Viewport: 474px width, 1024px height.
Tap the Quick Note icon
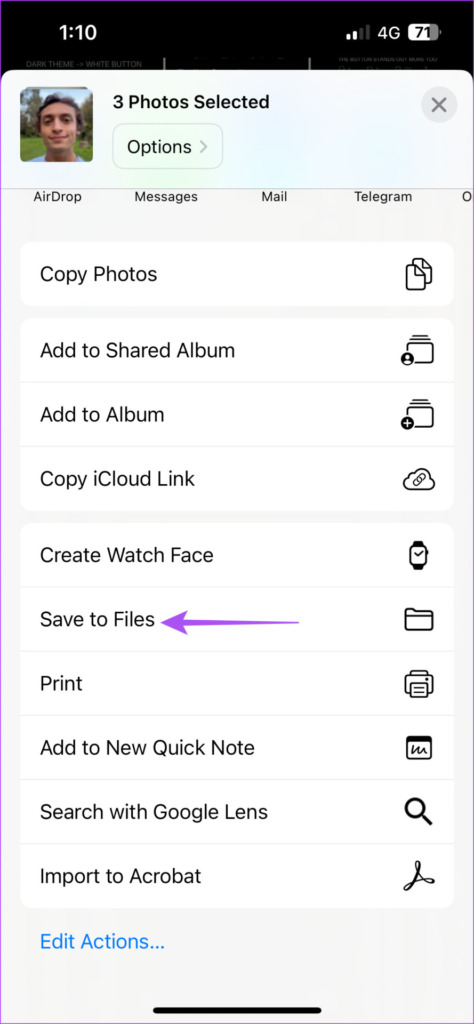[419, 748]
